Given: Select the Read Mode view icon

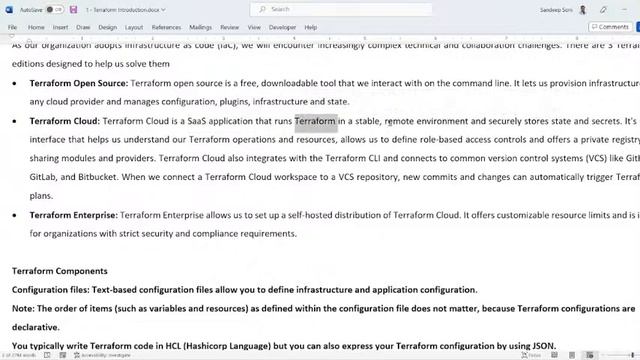Looking at the screenshot, I should (554, 355).
